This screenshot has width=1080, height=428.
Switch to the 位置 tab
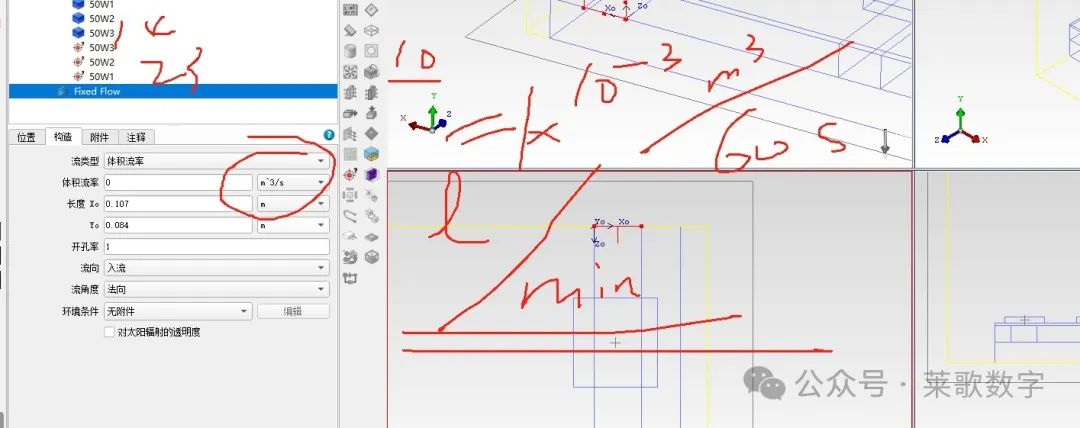pyautogui.click(x=26, y=137)
